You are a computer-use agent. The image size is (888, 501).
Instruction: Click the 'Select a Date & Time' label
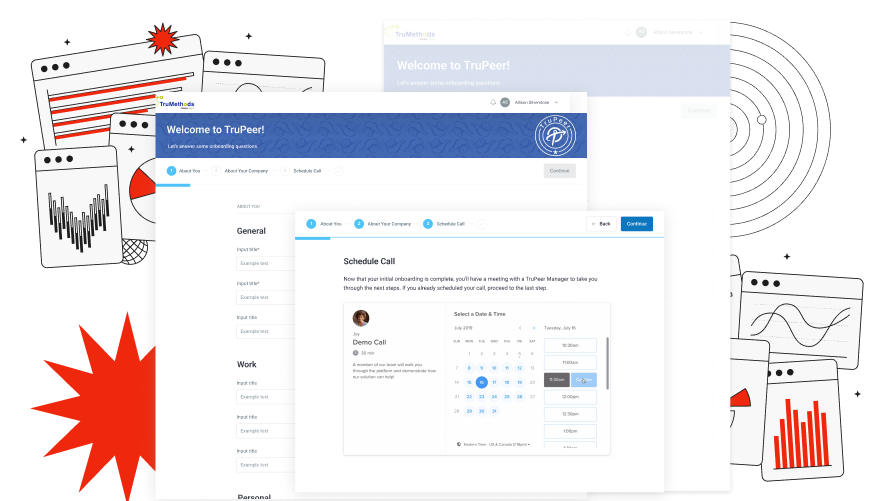[x=480, y=314]
